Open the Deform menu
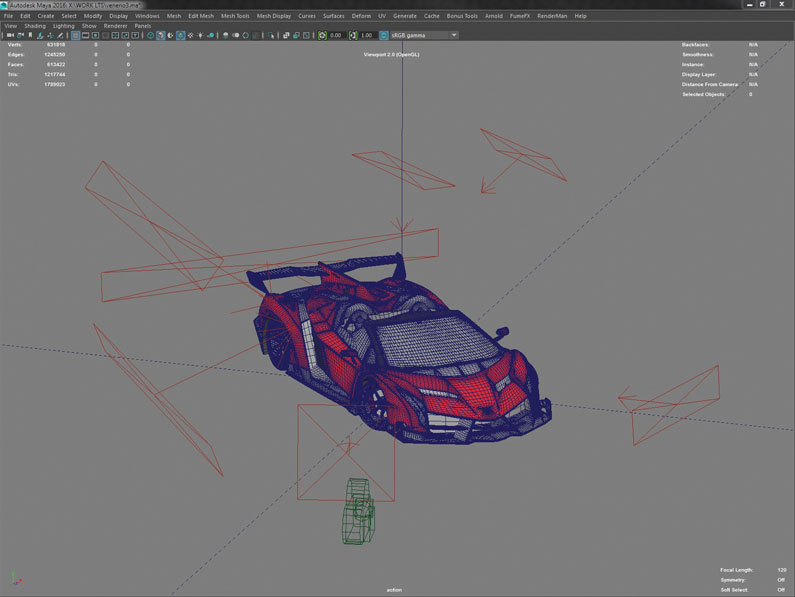This screenshot has height=597, width=795. click(362, 16)
